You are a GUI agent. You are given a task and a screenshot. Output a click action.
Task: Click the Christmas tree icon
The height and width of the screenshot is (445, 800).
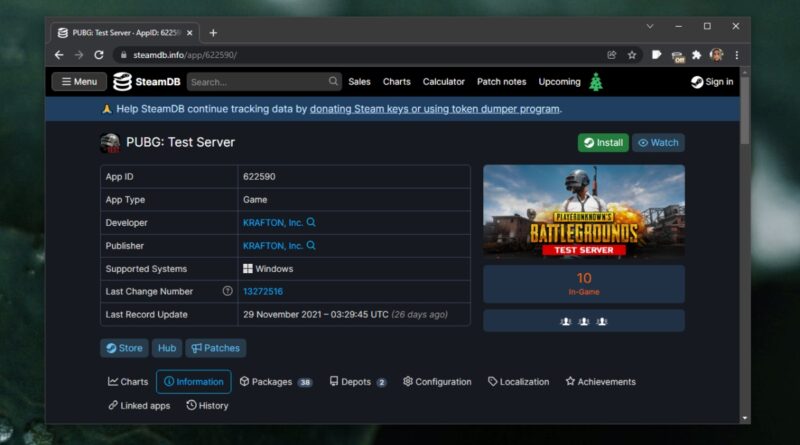tap(596, 82)
